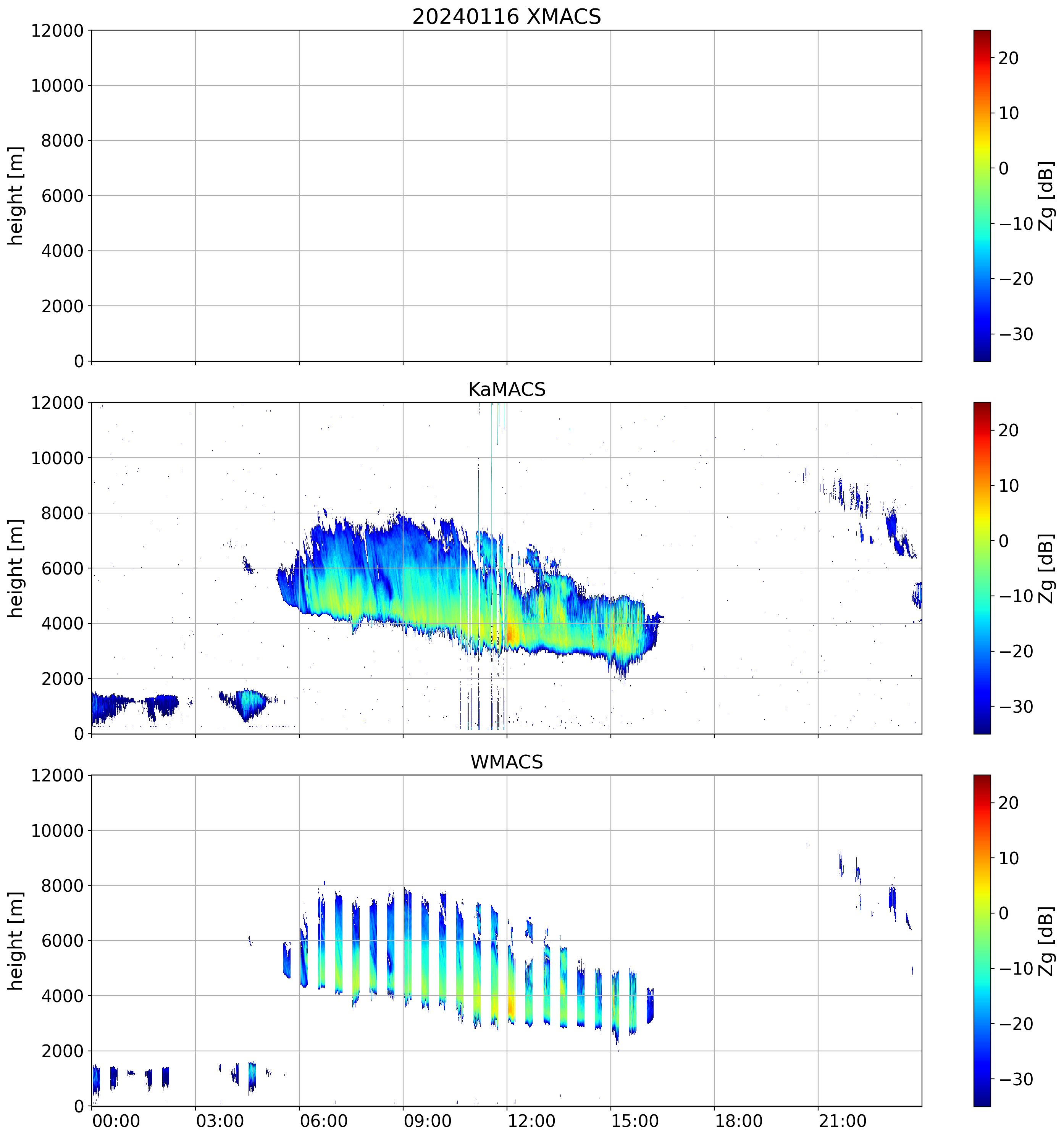Click the '20240116 XMACS' plot title
The width and height of the screenshot is (1064, 1138).
507,16
